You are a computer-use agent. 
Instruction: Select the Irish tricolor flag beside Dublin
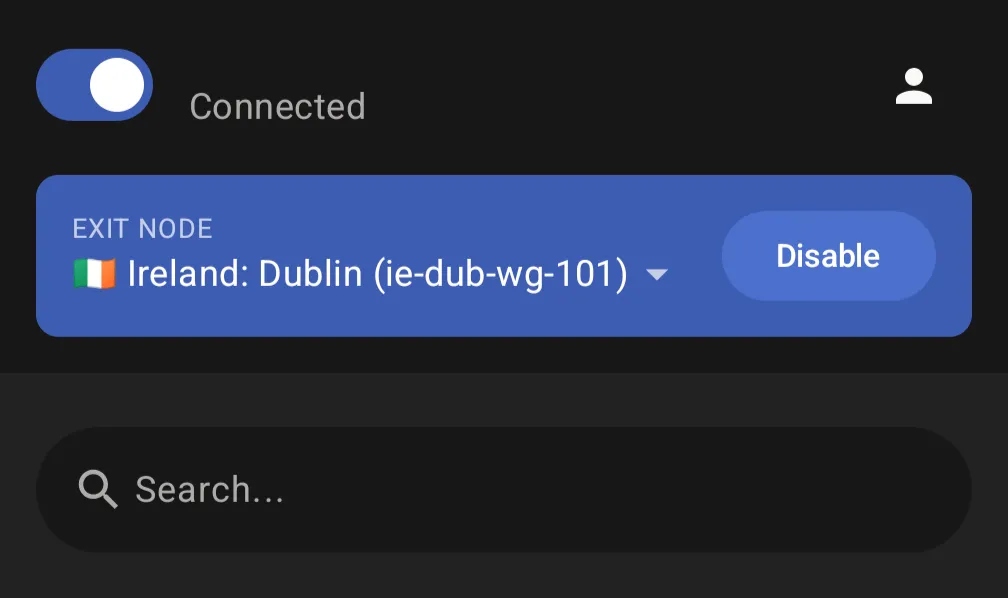(x=96, y=273)
